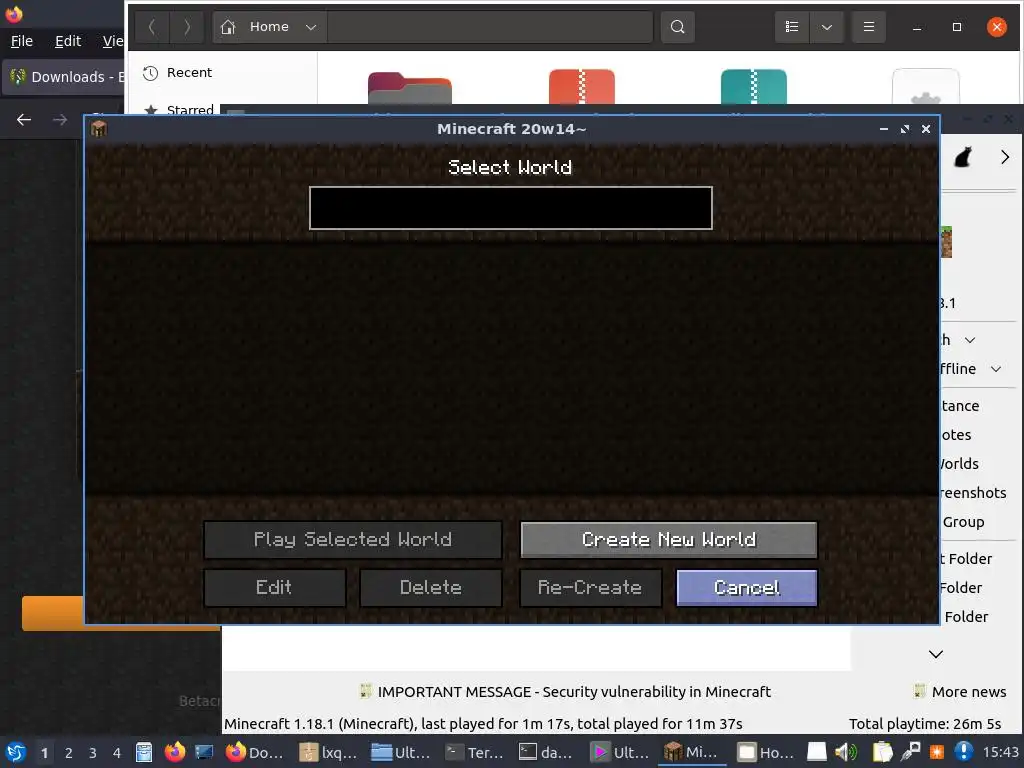Viewport: 1024px width, 768px height.
Task: Click the Edit world button
Action: click(x=274, y=588)
